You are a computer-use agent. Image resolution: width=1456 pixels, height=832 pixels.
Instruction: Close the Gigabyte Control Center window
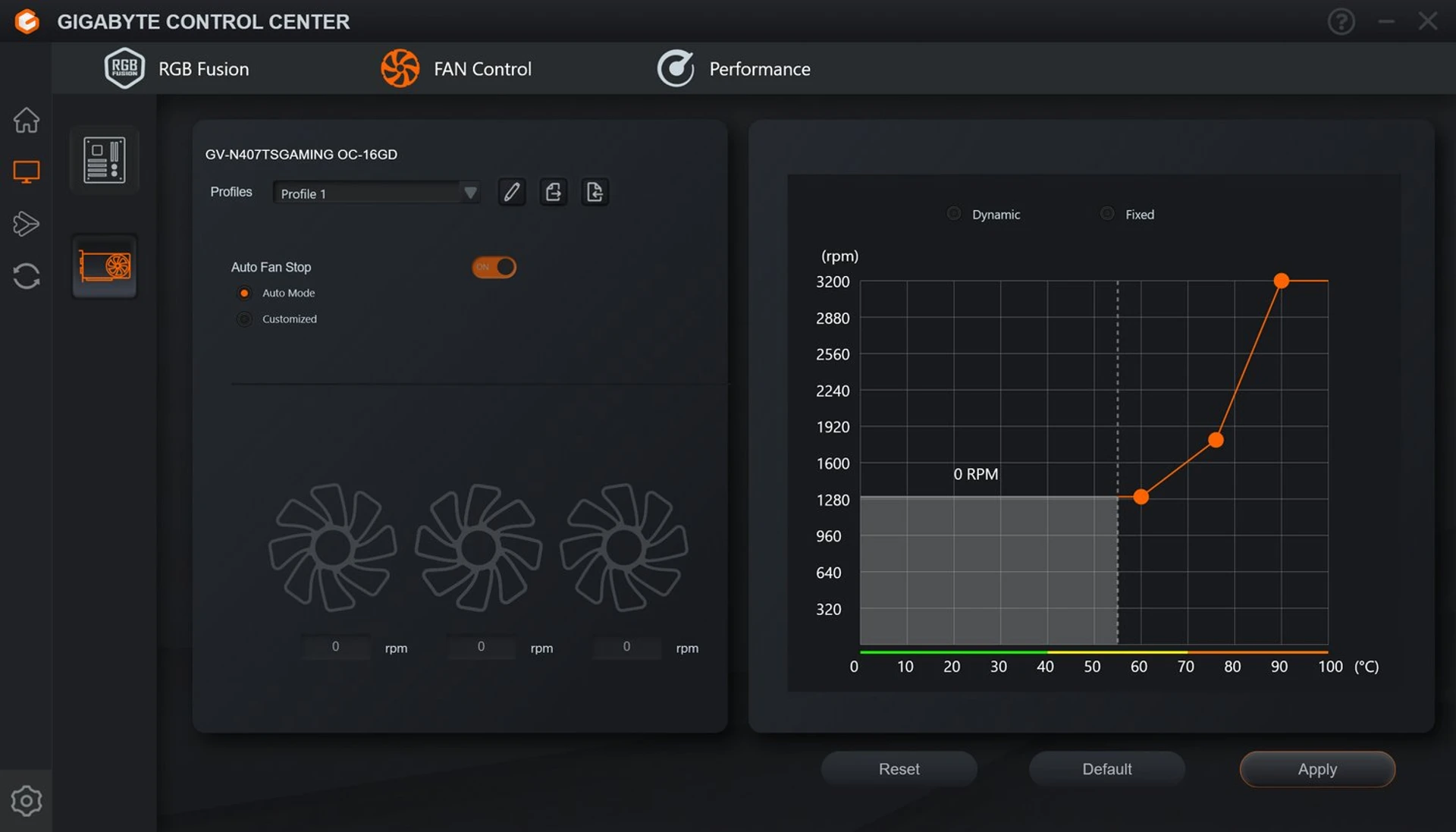[x=1428, y=21]
